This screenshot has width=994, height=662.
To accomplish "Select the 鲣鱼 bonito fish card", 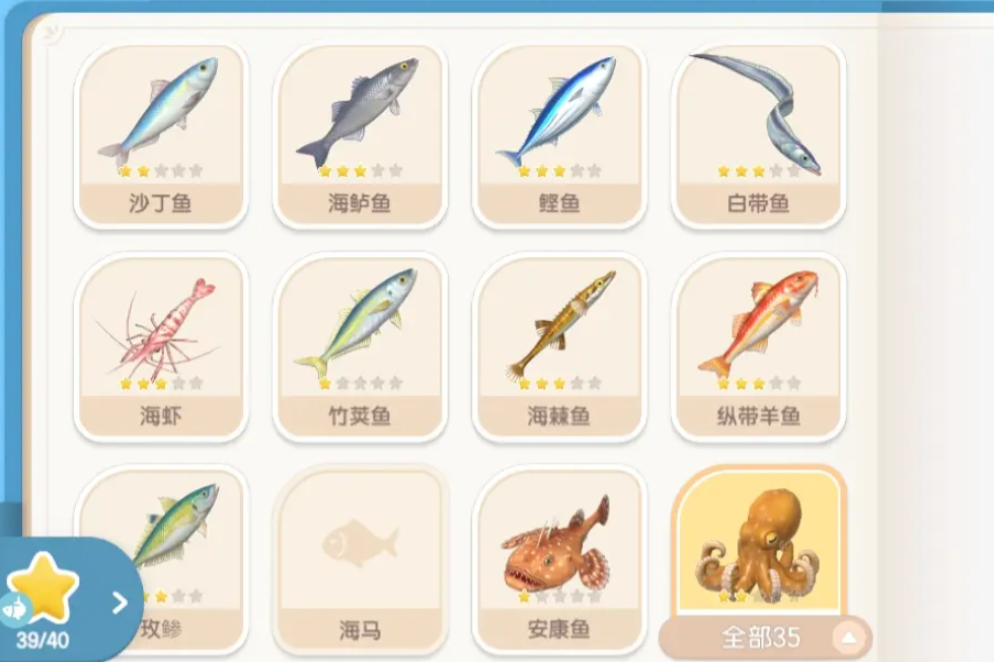I will [x=559, y=135].
